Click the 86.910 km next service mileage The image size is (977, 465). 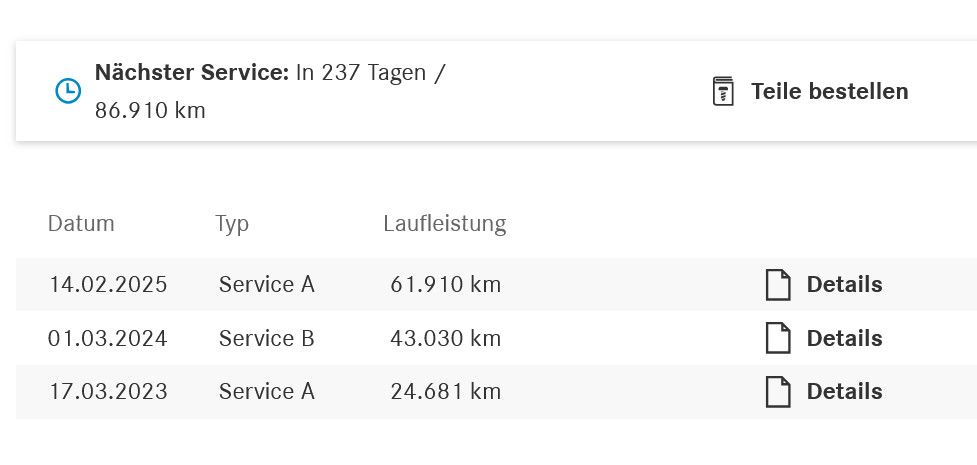tap(150, 110)
